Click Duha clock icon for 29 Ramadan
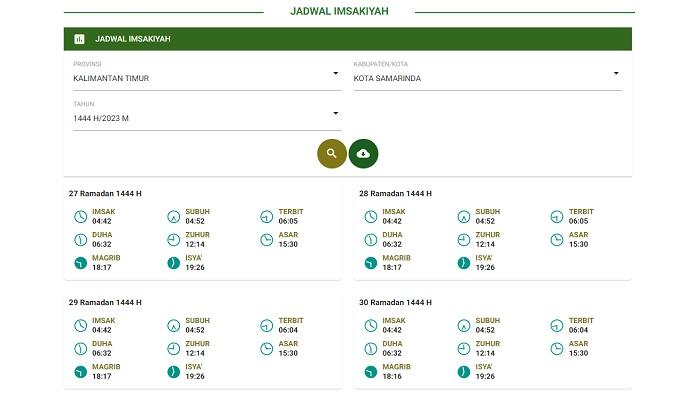This screenshot has height=393, width=700. pos(80,349)
